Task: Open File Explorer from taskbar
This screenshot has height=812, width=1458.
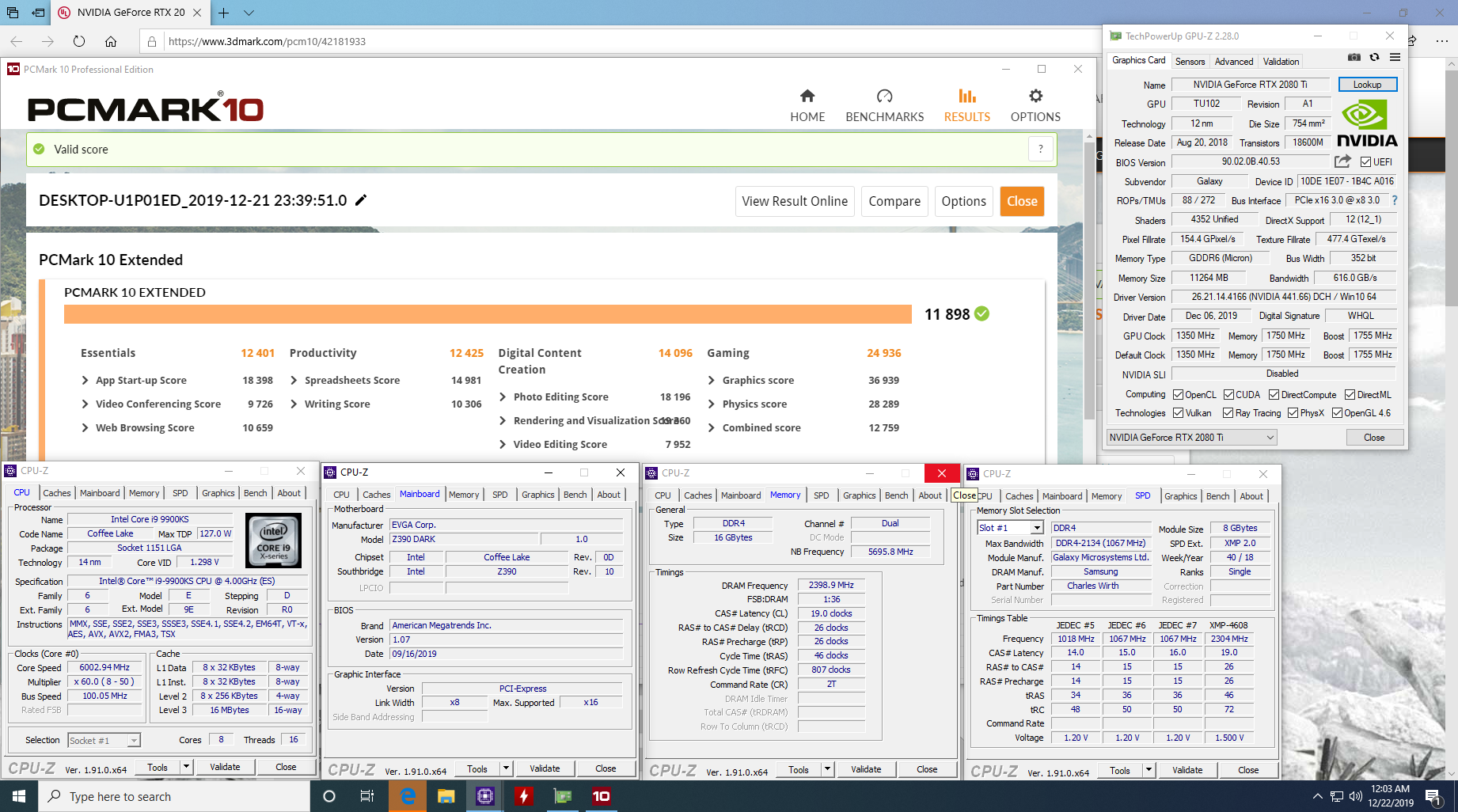Action: tap(446, 796)
